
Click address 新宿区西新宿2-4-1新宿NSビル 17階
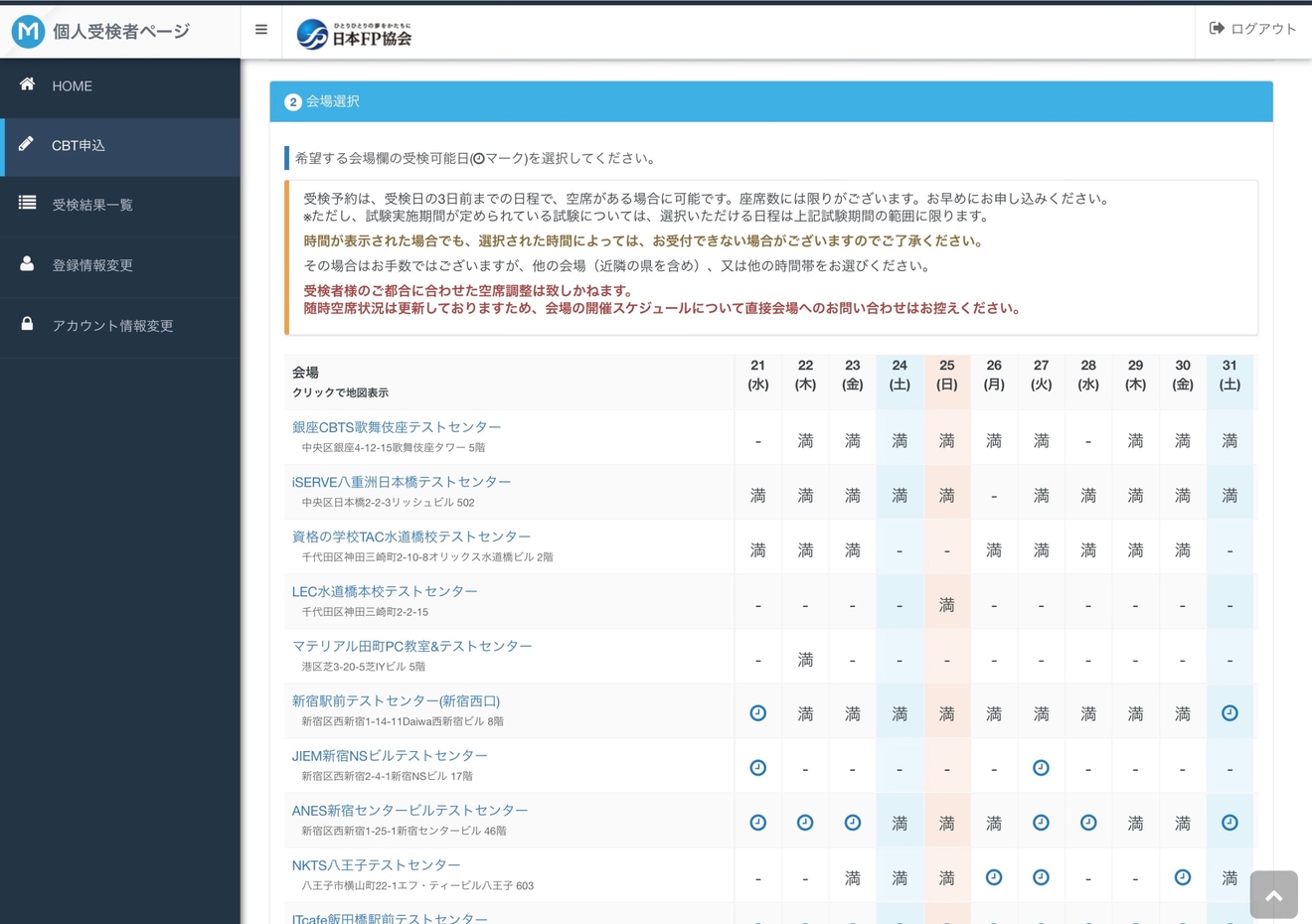click(x=388, y=776)
